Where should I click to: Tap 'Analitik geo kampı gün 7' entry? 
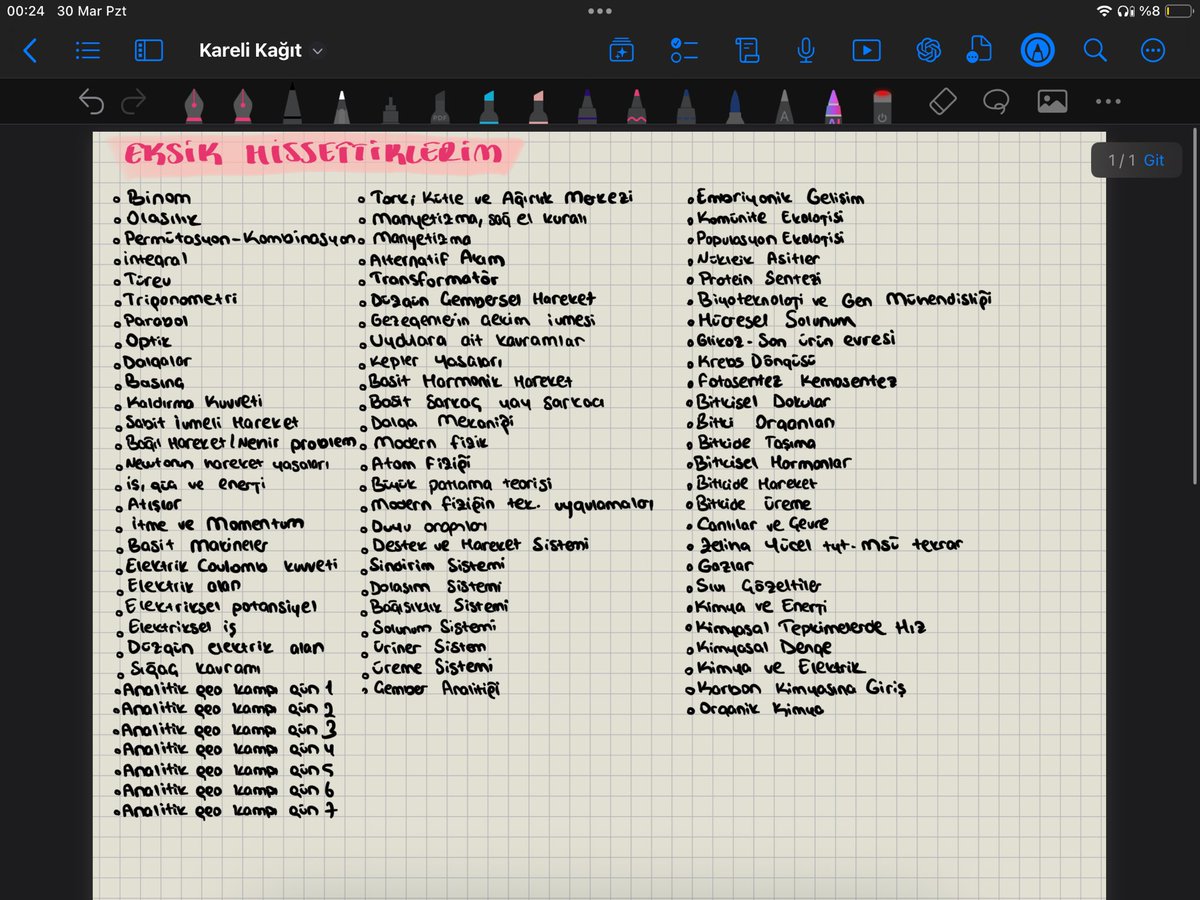pos(228,811)
